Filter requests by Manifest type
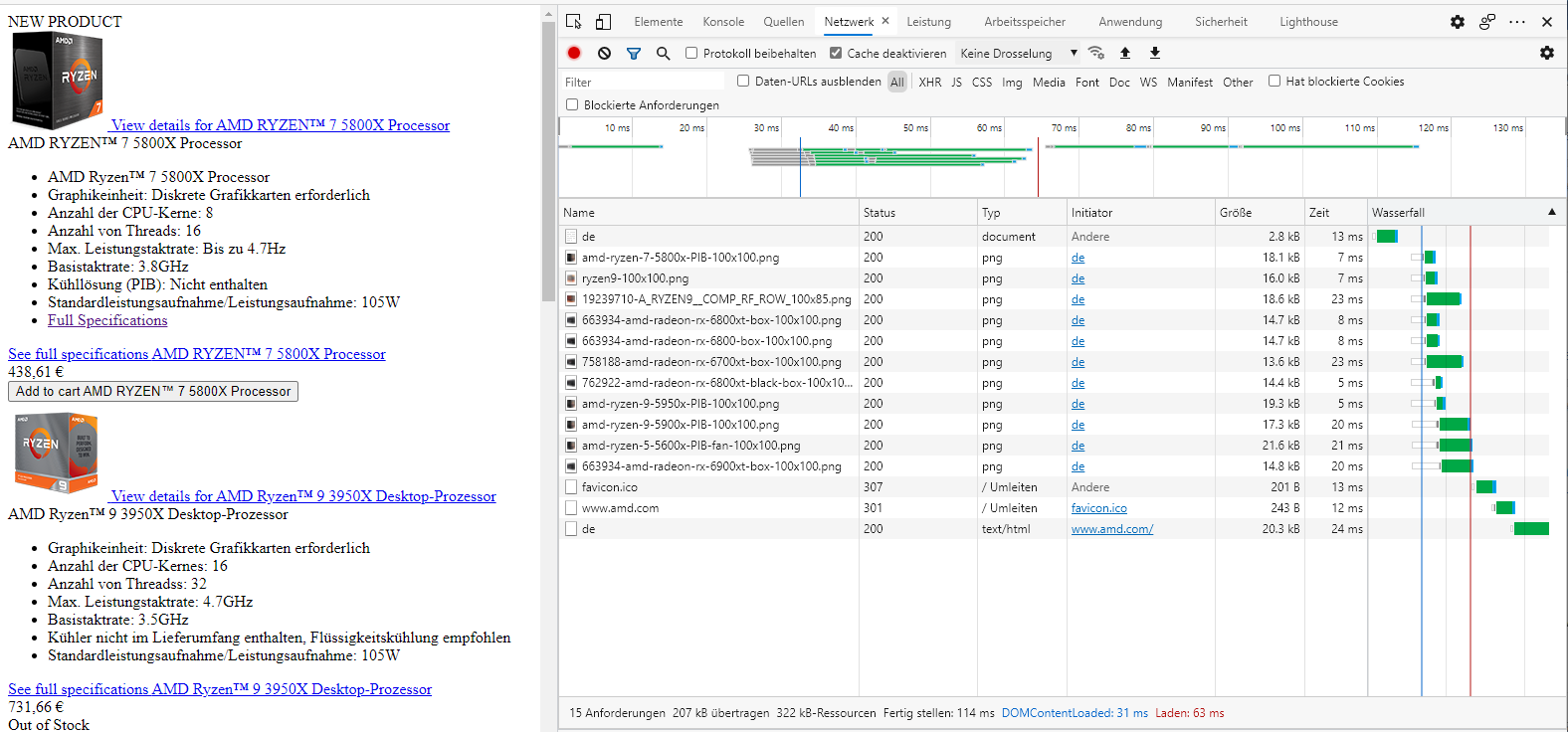1568x732 pixels. pyautogui.click(x=1190, y=82)
